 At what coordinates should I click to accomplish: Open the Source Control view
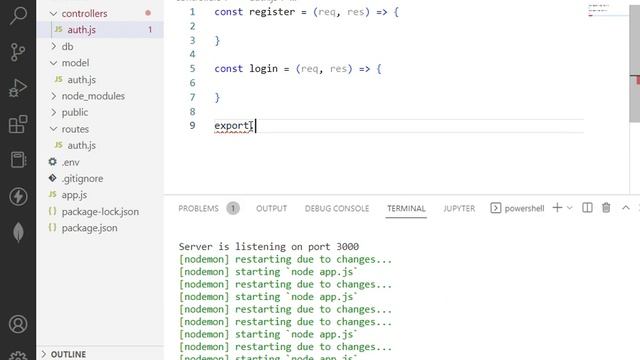coord(18,52)
